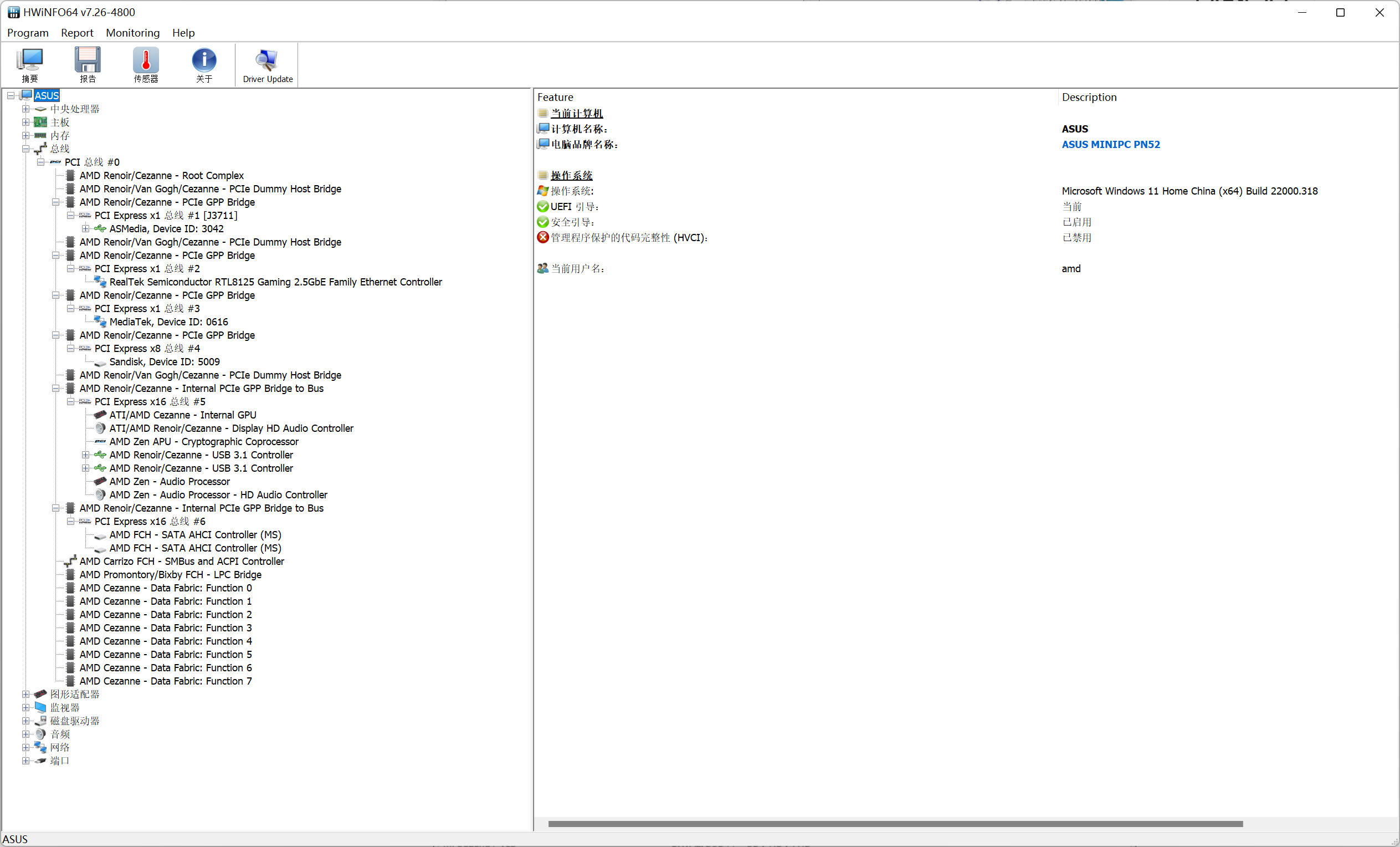Select AMD Promontory/Bixby FCH - LPC Bridge
The height and width of the screenshot is (847, 1400).
tap(171, 575)
